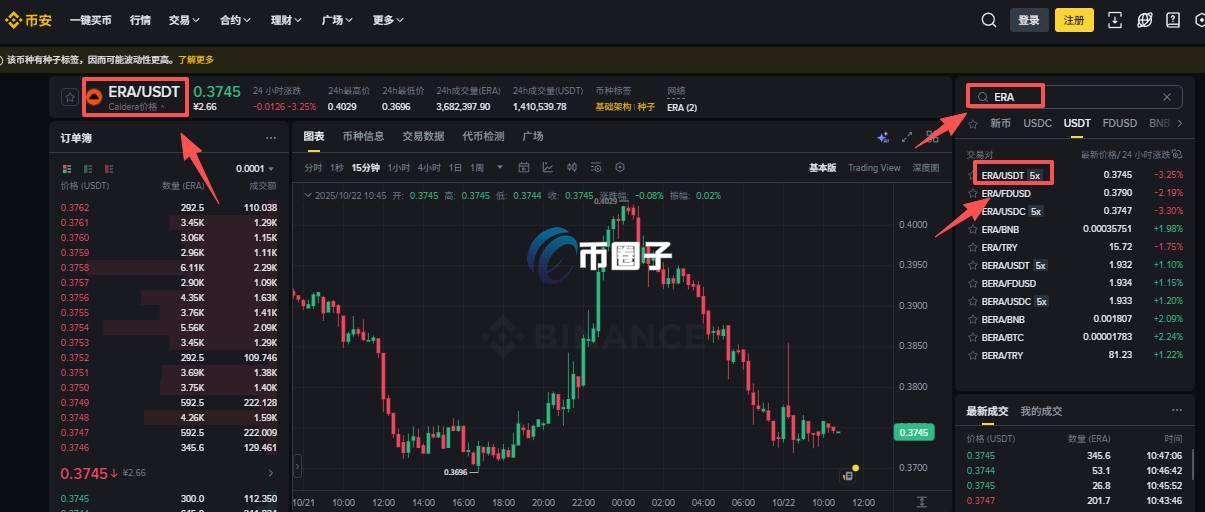Image resolution: width=1205 pixels, height=512 pixels.
Task: Open the chart date picker calendar icon
Action: 524,167
